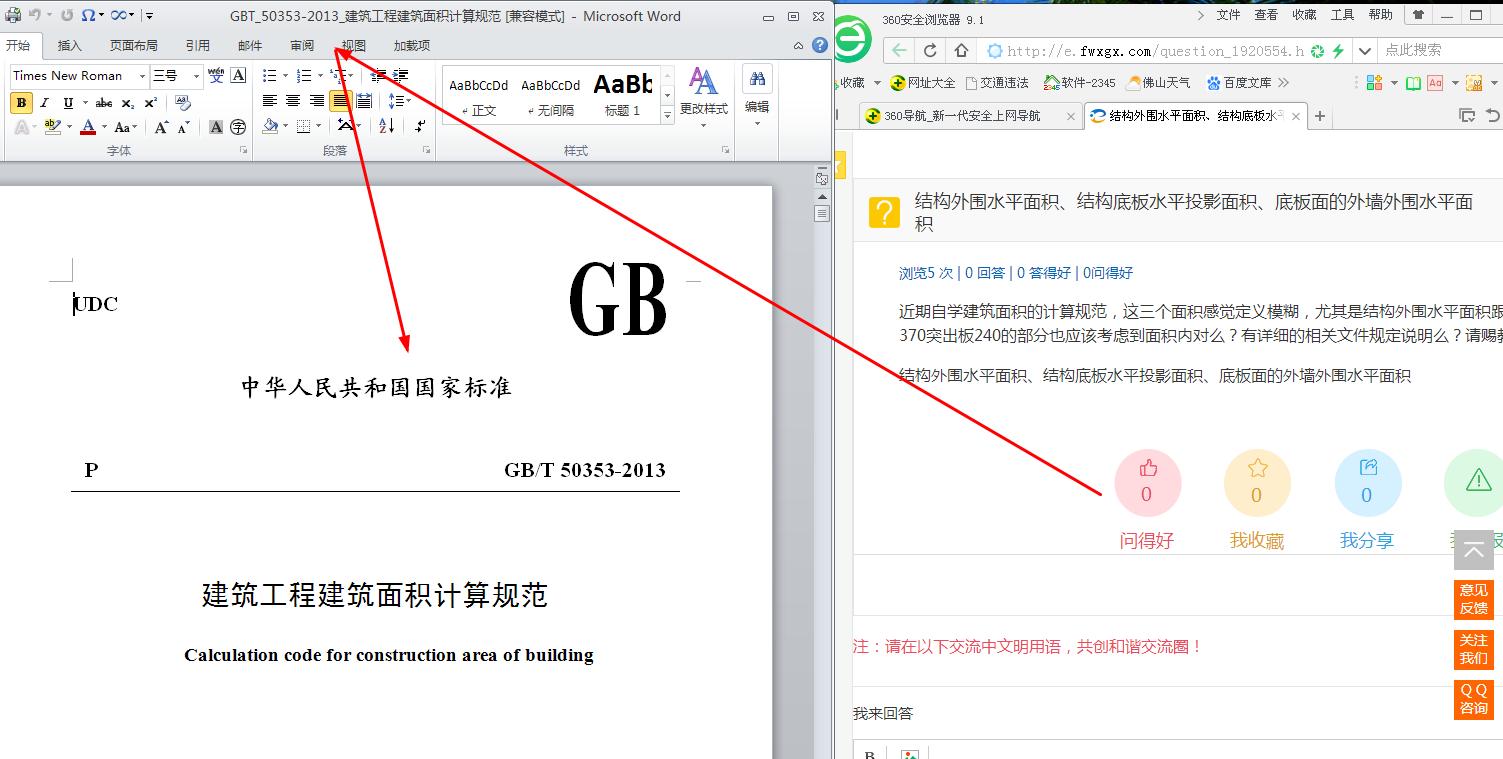1503x759 pixels.
Task: Click the decrease indent icon
Action: point(378,75)
